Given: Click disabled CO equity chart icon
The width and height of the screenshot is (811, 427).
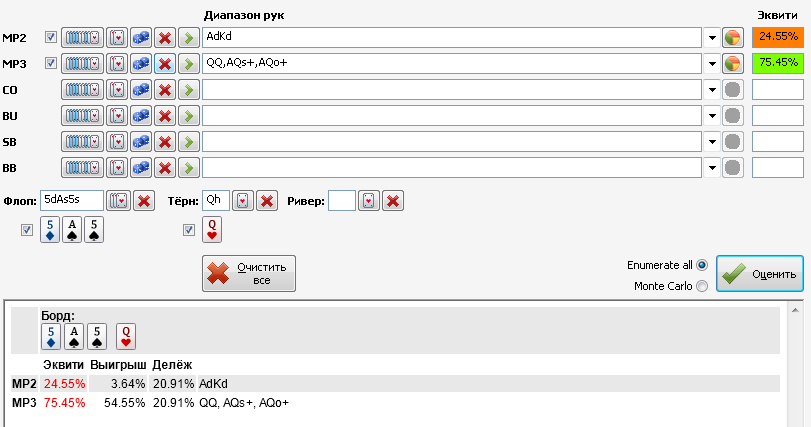Looking at the screenshot, I should 732,90.
